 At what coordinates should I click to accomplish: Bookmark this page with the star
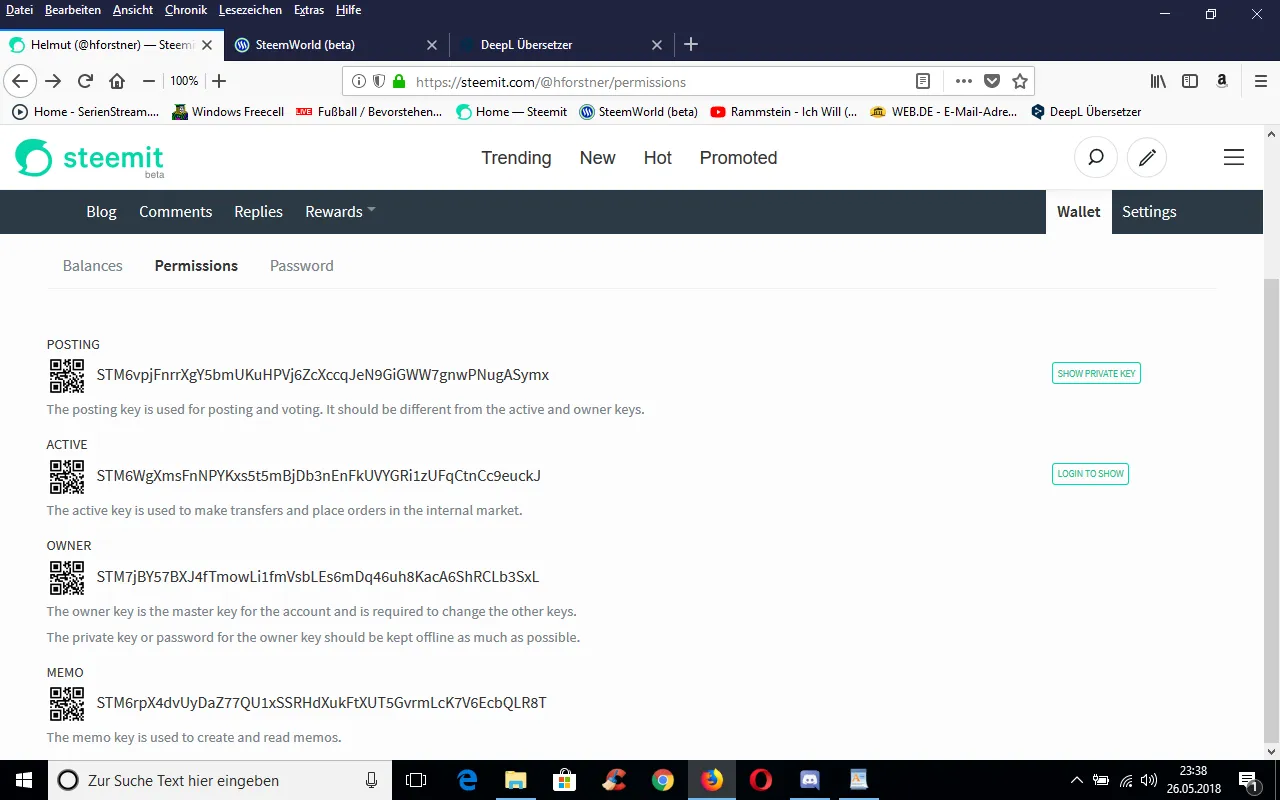point(1019,81)
